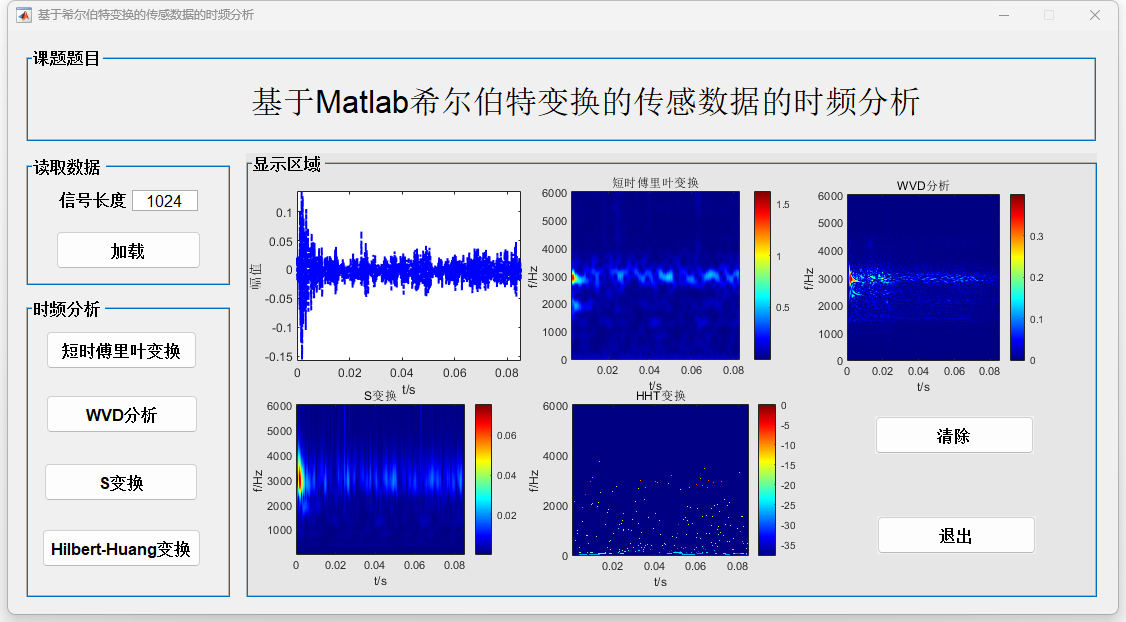Run the 短时傅里叶变换 analysis
Viewport: 1126px width, 622px height.
click(121, 351)
